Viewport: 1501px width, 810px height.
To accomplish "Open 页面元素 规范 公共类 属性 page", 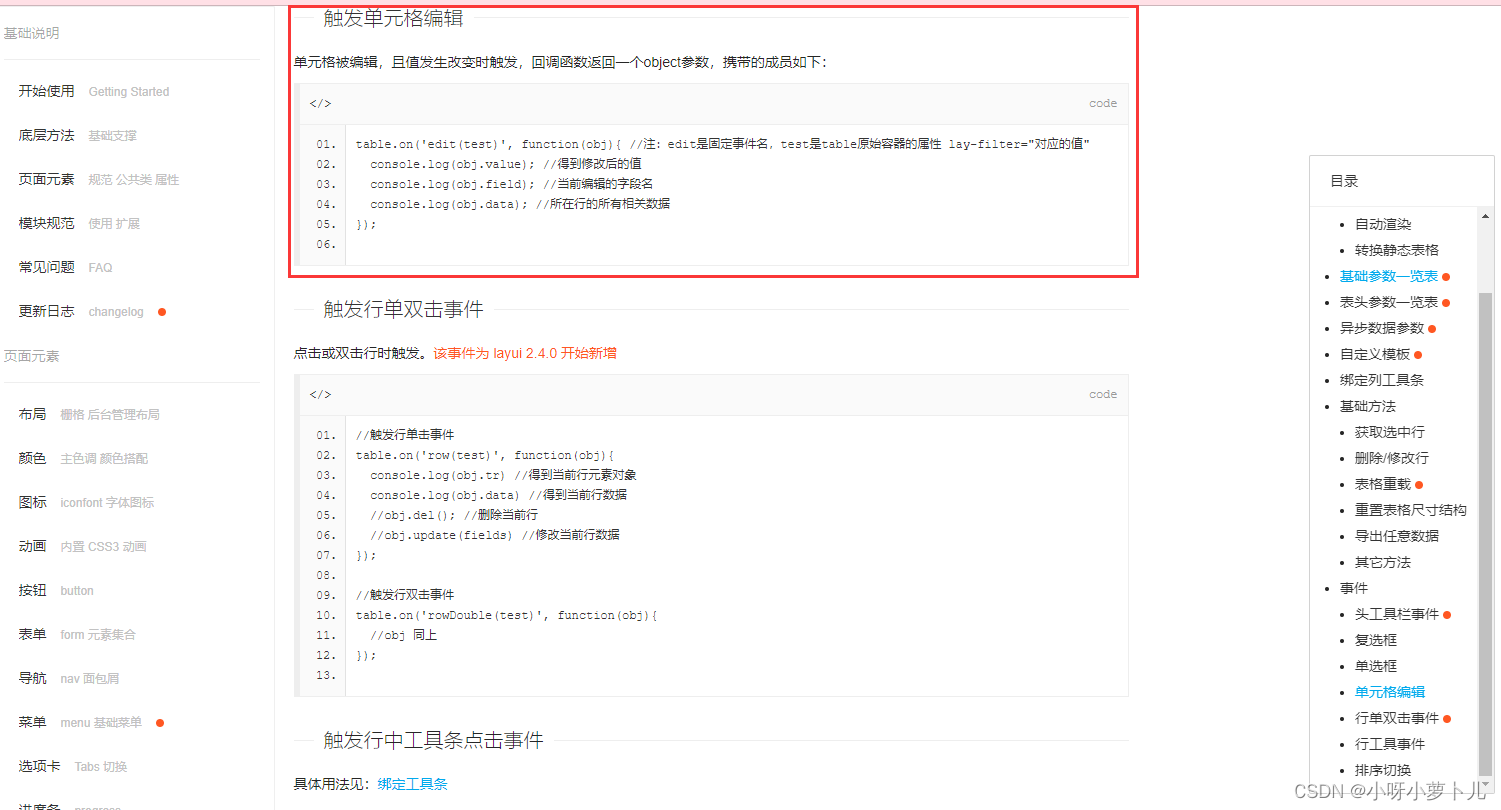I will pyautogui.click(x=99, y=179).
